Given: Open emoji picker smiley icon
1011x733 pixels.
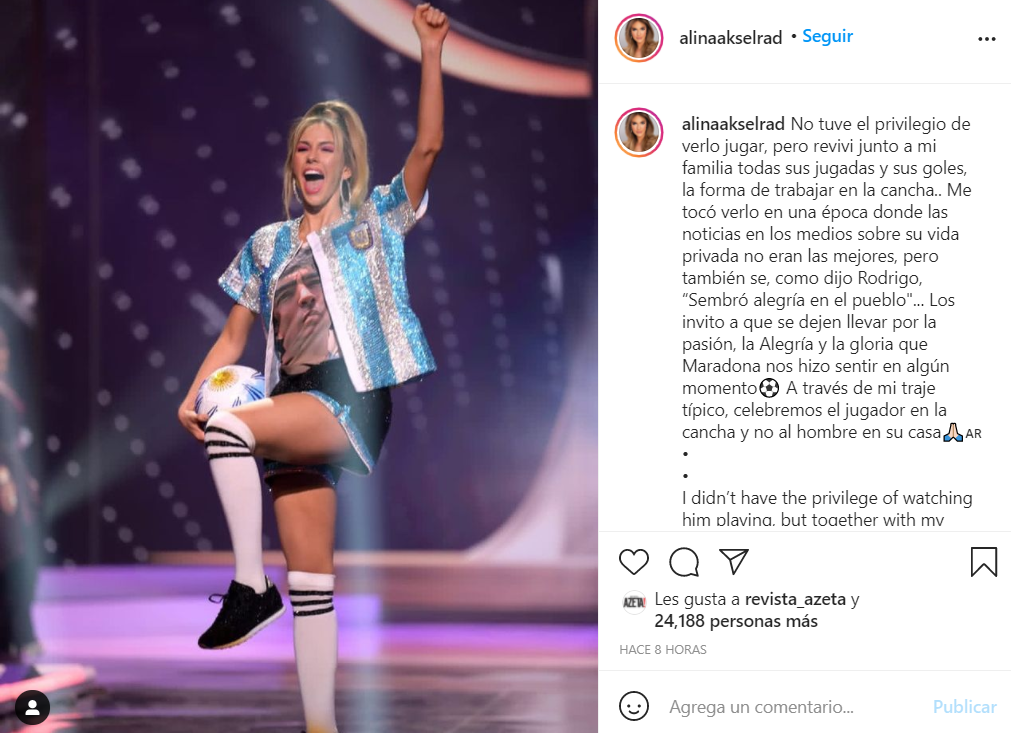Looking at the screenshot, I should pyautogui.click(x=633, y=707).
